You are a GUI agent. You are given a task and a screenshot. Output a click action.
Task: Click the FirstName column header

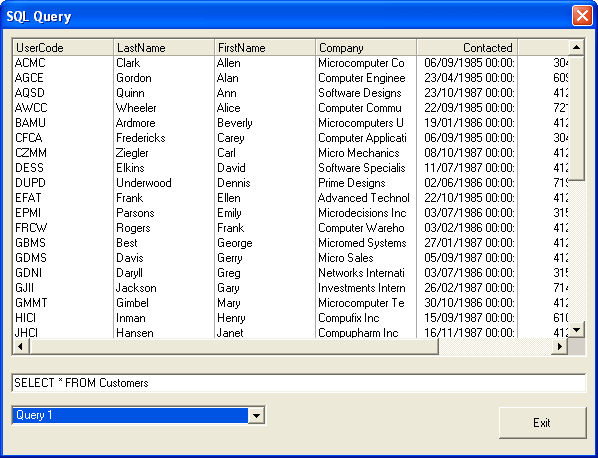(x=265, y=48)
